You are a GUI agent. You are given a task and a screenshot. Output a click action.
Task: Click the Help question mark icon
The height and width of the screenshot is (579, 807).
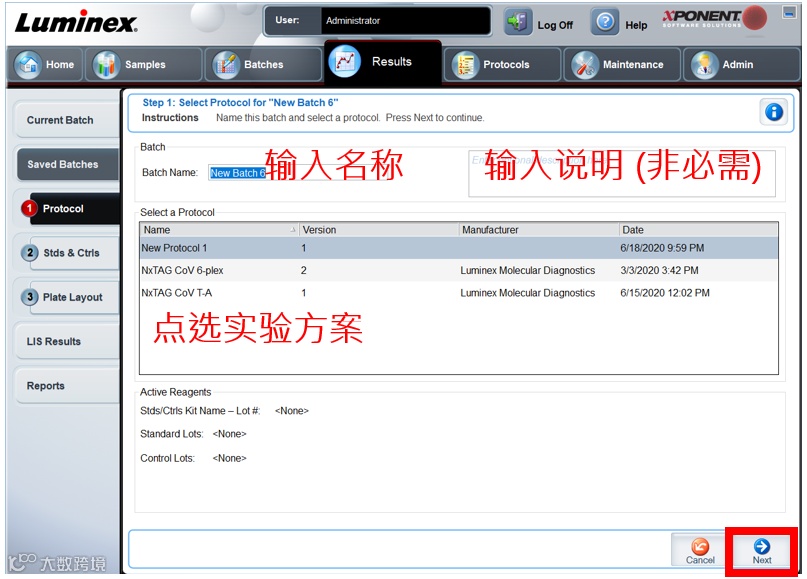[x=605, y=23]
